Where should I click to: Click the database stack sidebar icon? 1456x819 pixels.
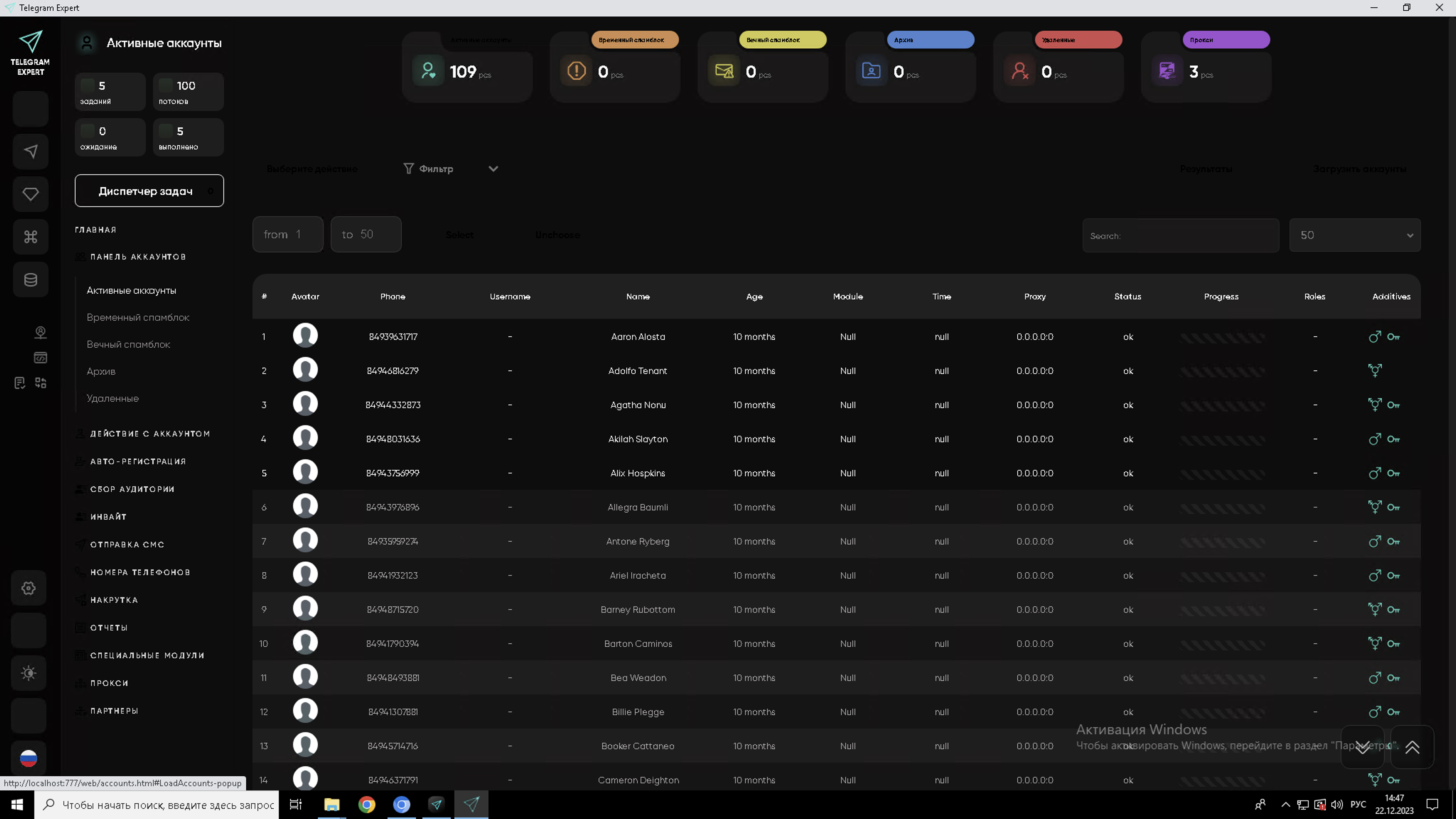(31, 279)
